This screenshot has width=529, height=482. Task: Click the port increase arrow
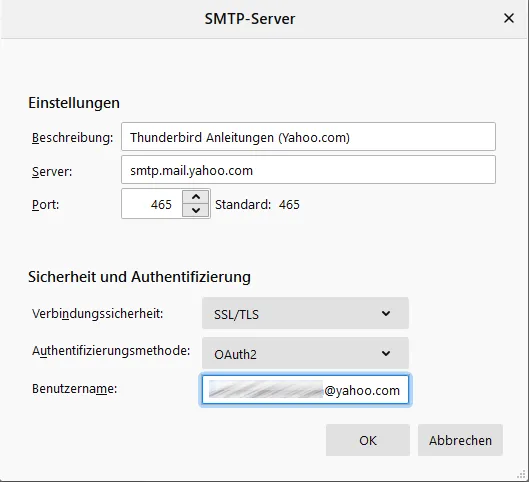click(196, 197)
